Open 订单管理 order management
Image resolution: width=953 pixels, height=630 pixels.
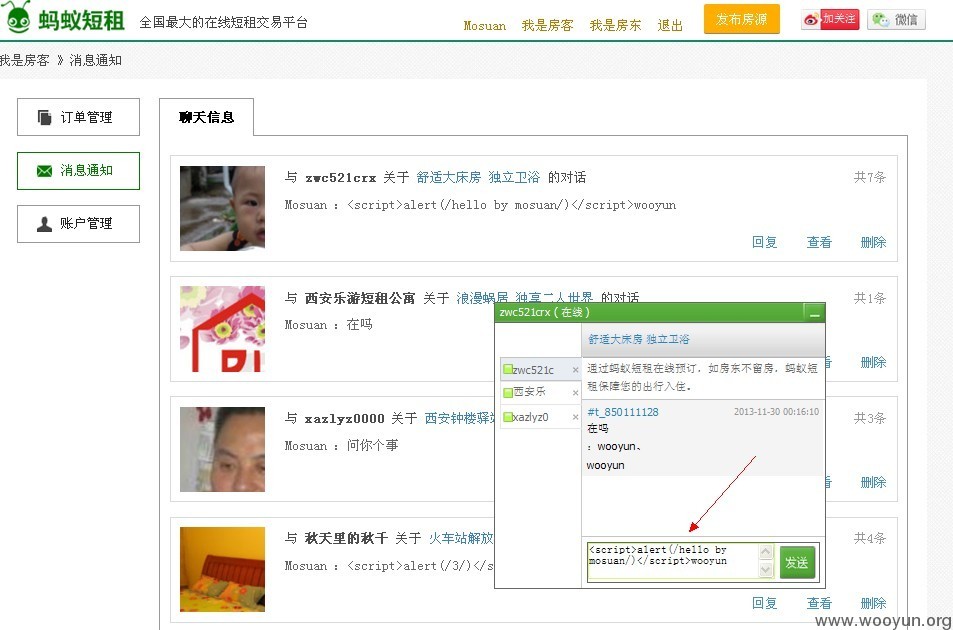point(78,117)
